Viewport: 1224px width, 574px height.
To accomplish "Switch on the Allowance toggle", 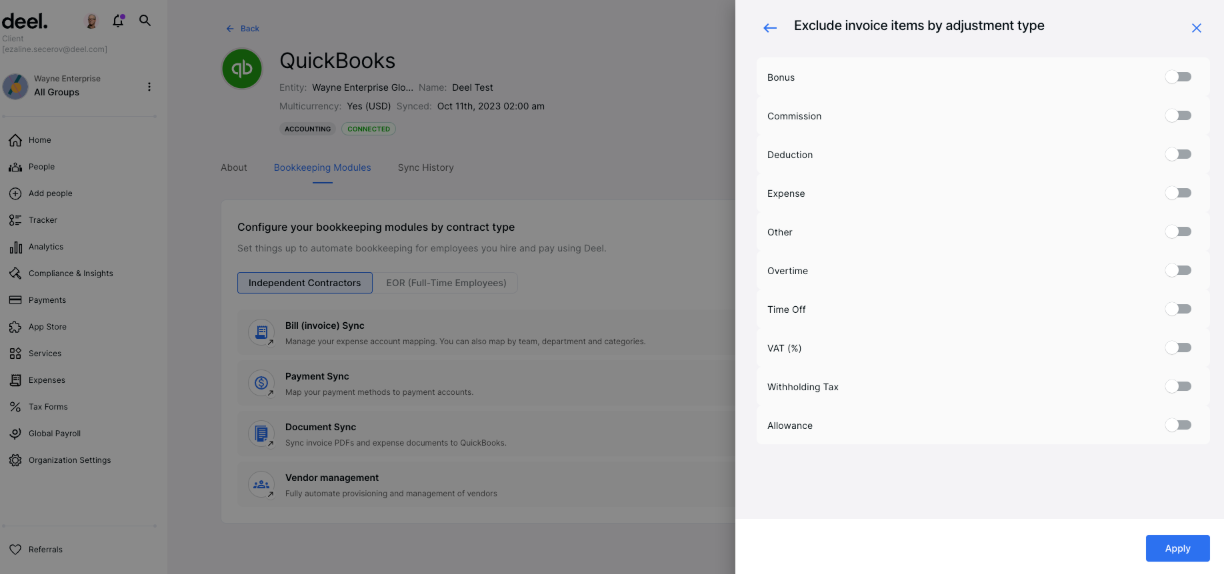I will point(1178,425).
